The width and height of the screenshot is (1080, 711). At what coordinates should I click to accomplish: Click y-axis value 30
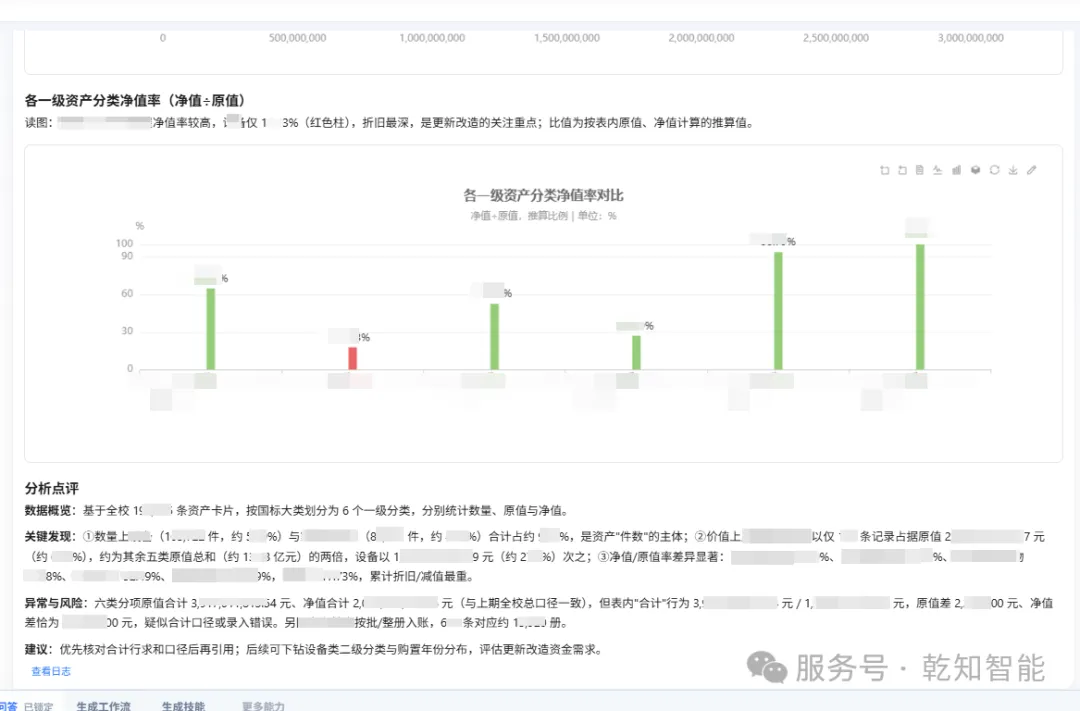(127, 331)
